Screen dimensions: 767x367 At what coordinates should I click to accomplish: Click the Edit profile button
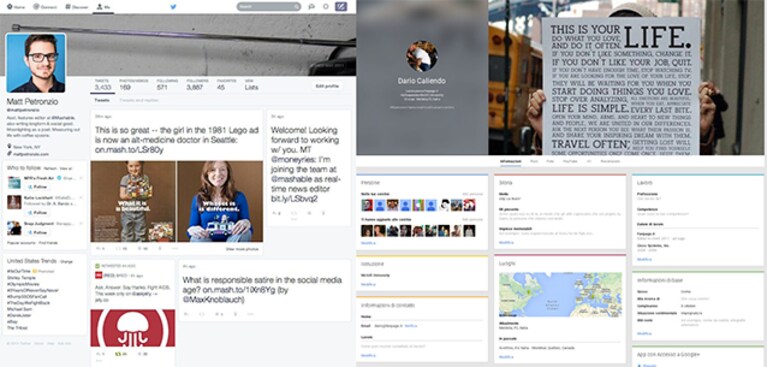pyautogui.click(x=327, y=86)
